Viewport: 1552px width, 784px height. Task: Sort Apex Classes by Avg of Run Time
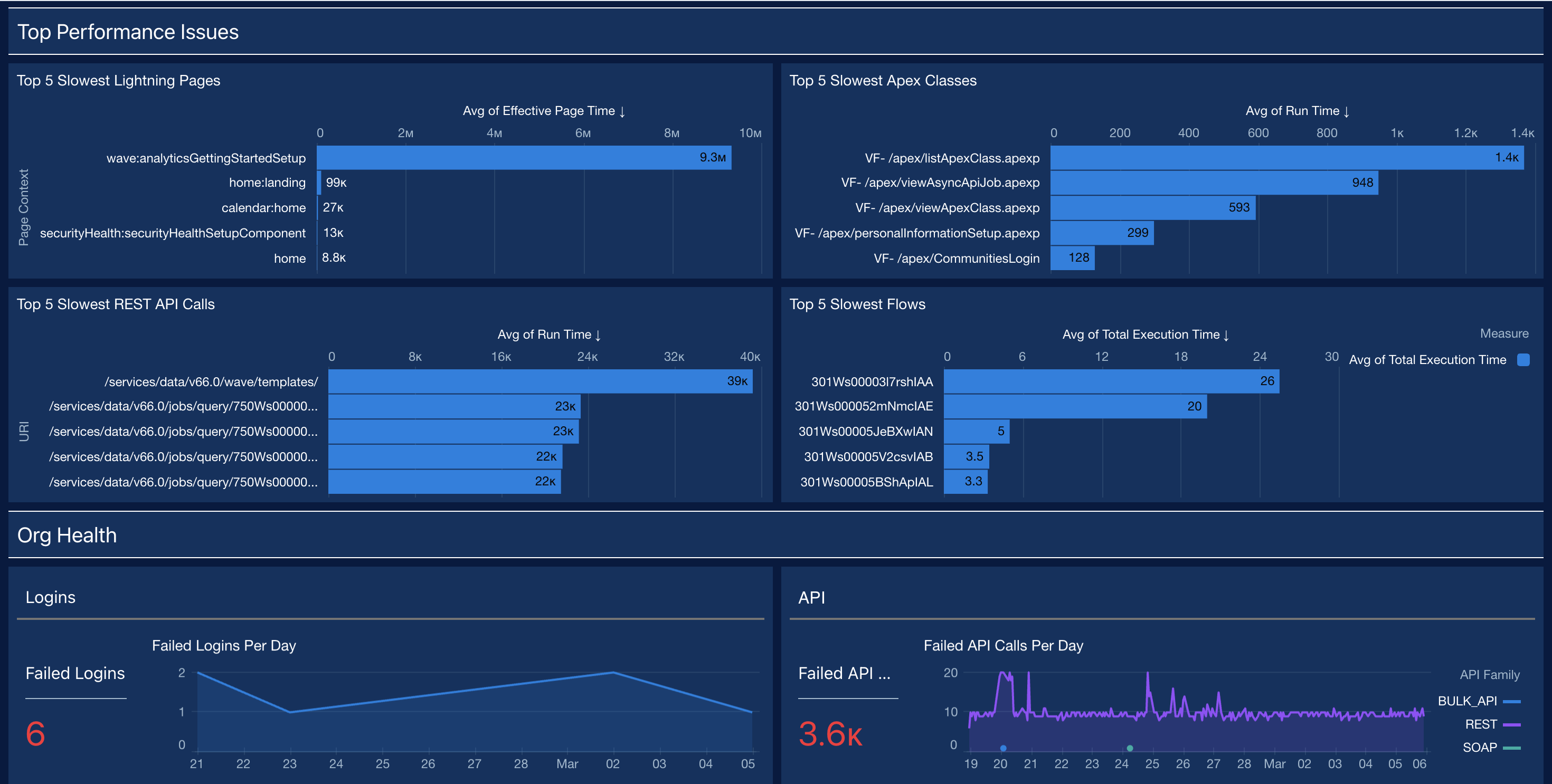[x=1298, y=111]
